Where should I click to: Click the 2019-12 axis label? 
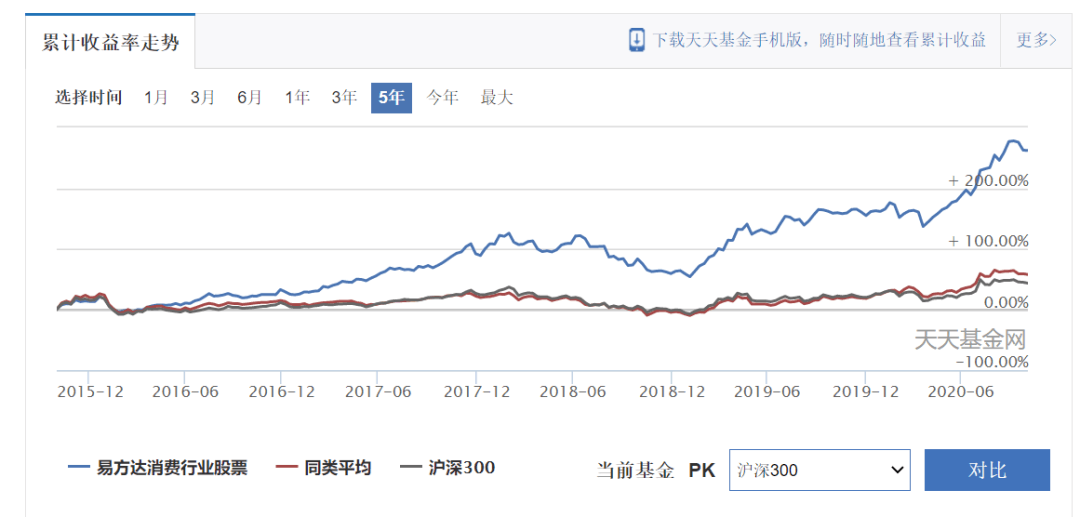(866, 392)
